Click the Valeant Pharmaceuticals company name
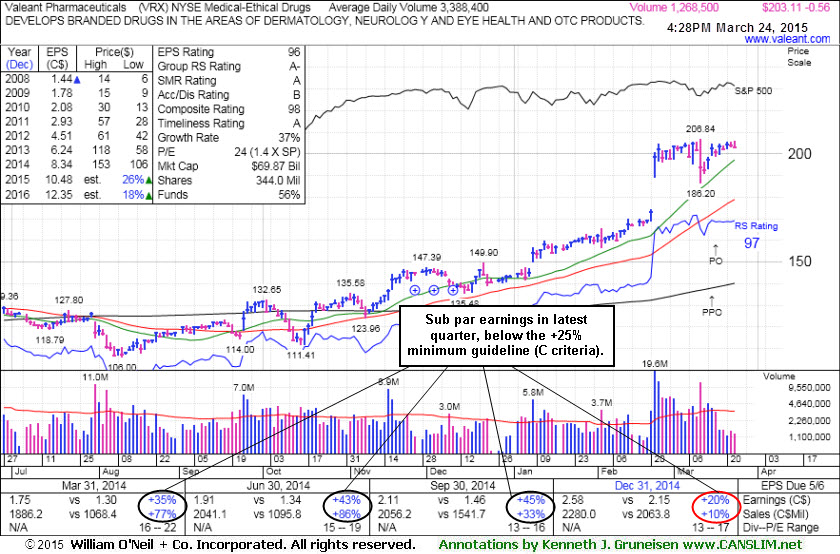This screenshot has width=840, height=554. [66, 8]
